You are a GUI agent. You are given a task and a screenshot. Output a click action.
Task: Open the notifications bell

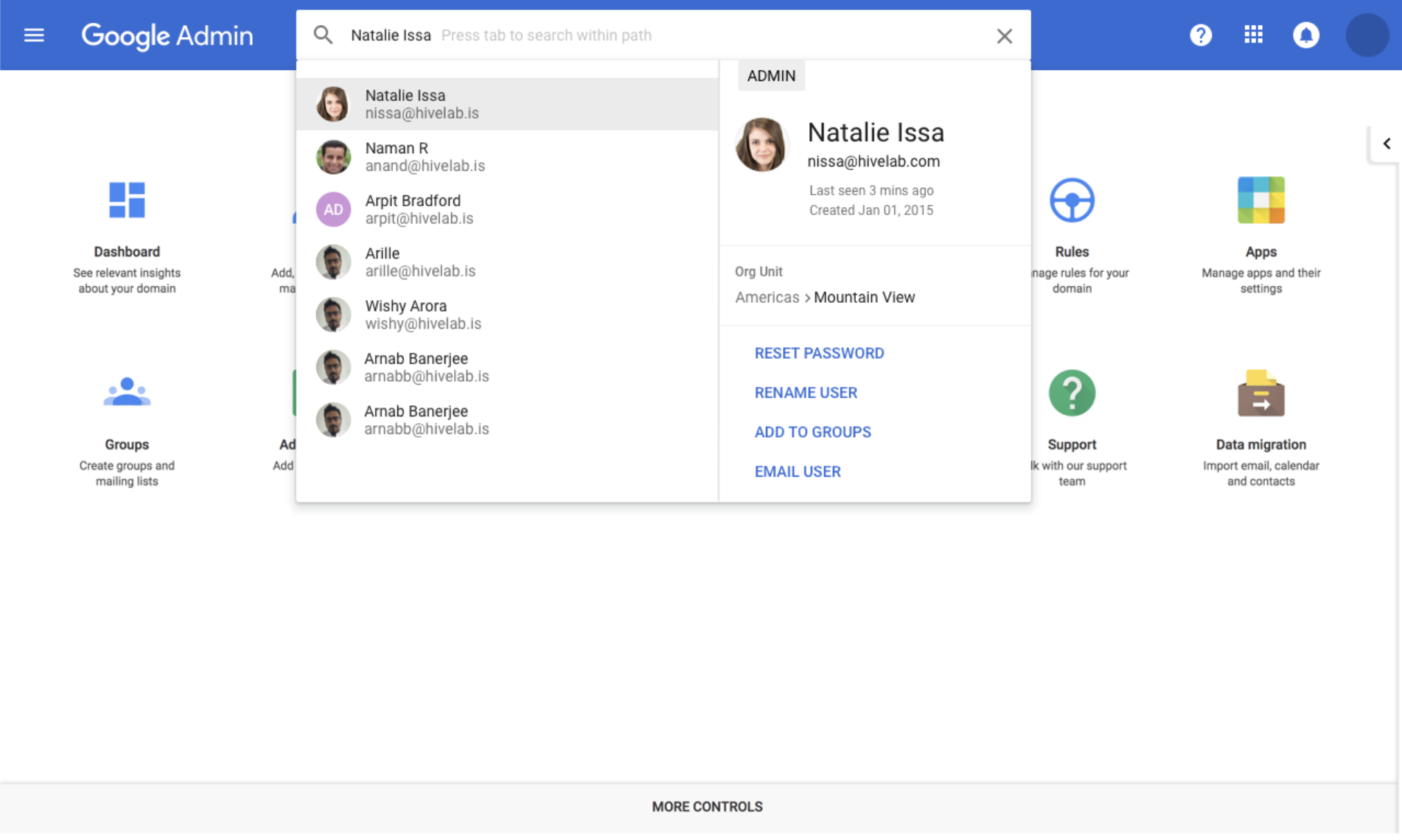coord(1305,35)
